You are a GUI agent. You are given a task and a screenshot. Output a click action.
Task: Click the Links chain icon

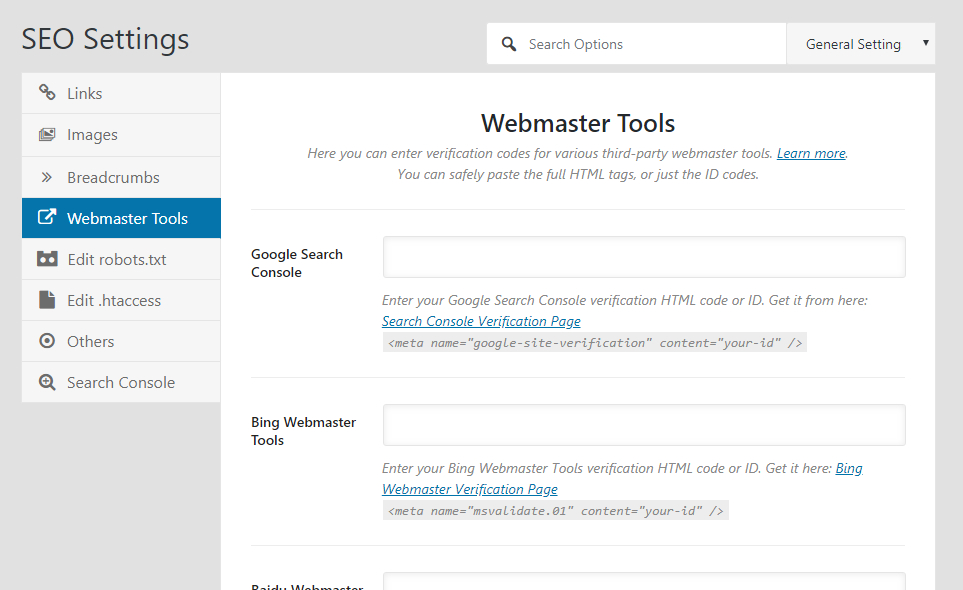(x=47, y=92)
